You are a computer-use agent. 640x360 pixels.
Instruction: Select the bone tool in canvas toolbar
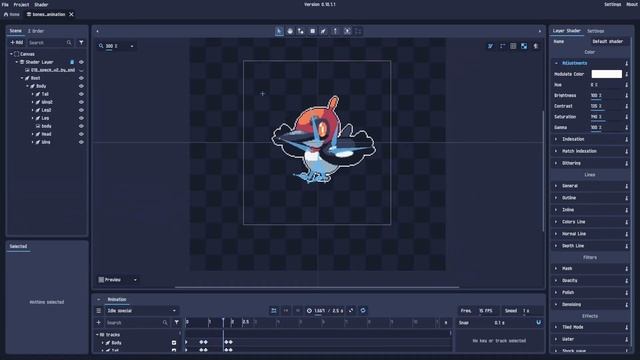tap(323, 31)
